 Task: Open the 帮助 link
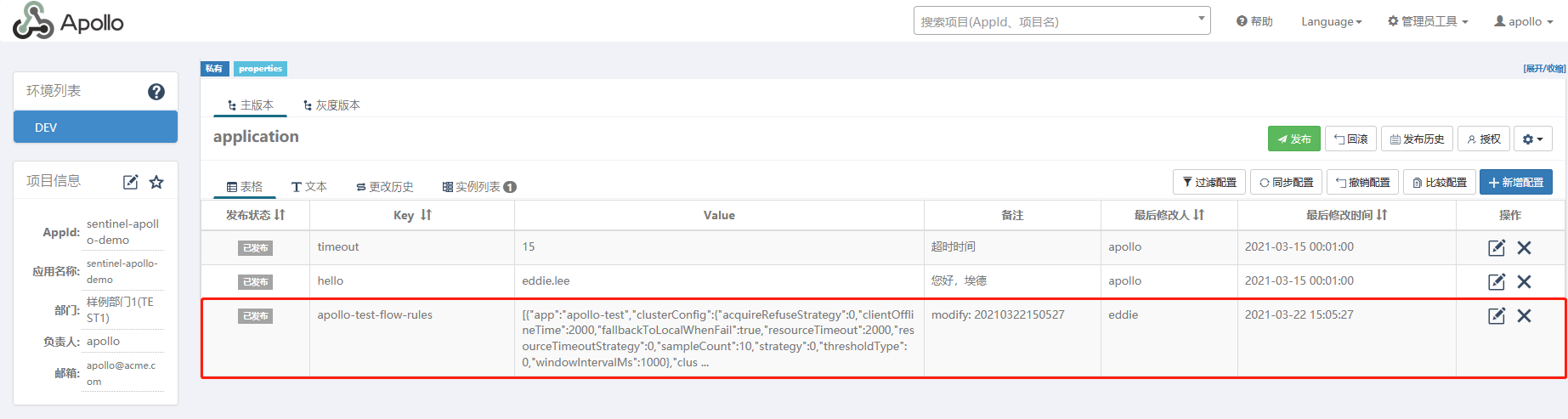coord(1254,21)
